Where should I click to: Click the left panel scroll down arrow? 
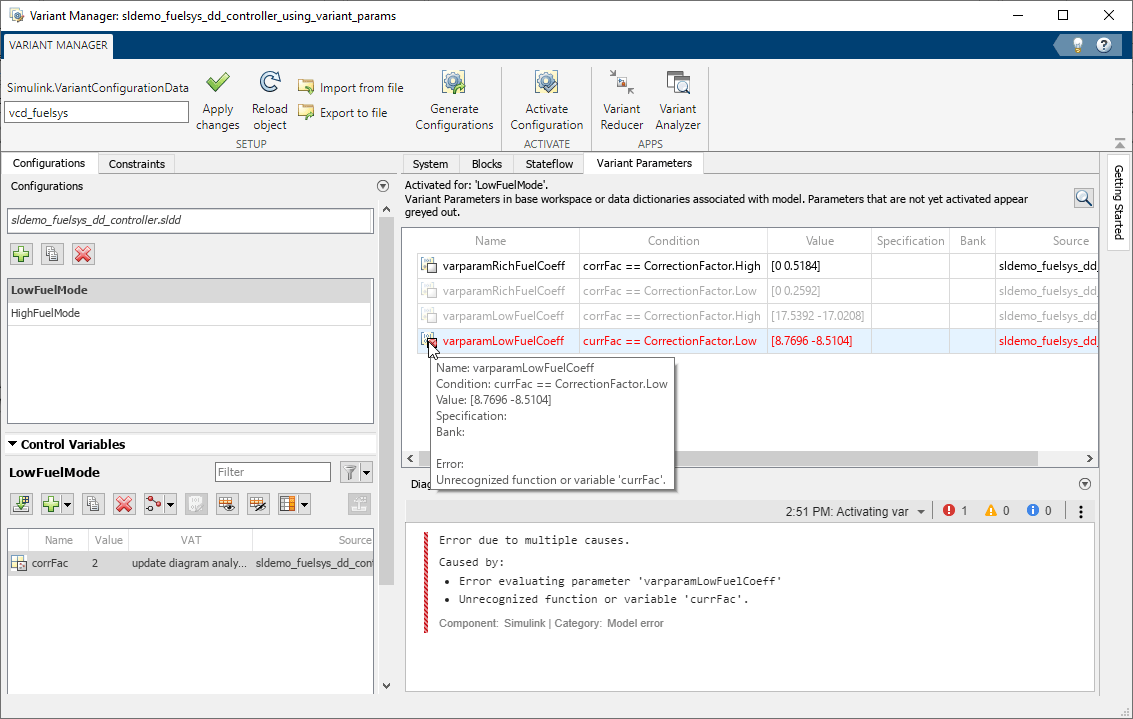tap(386, 686)
